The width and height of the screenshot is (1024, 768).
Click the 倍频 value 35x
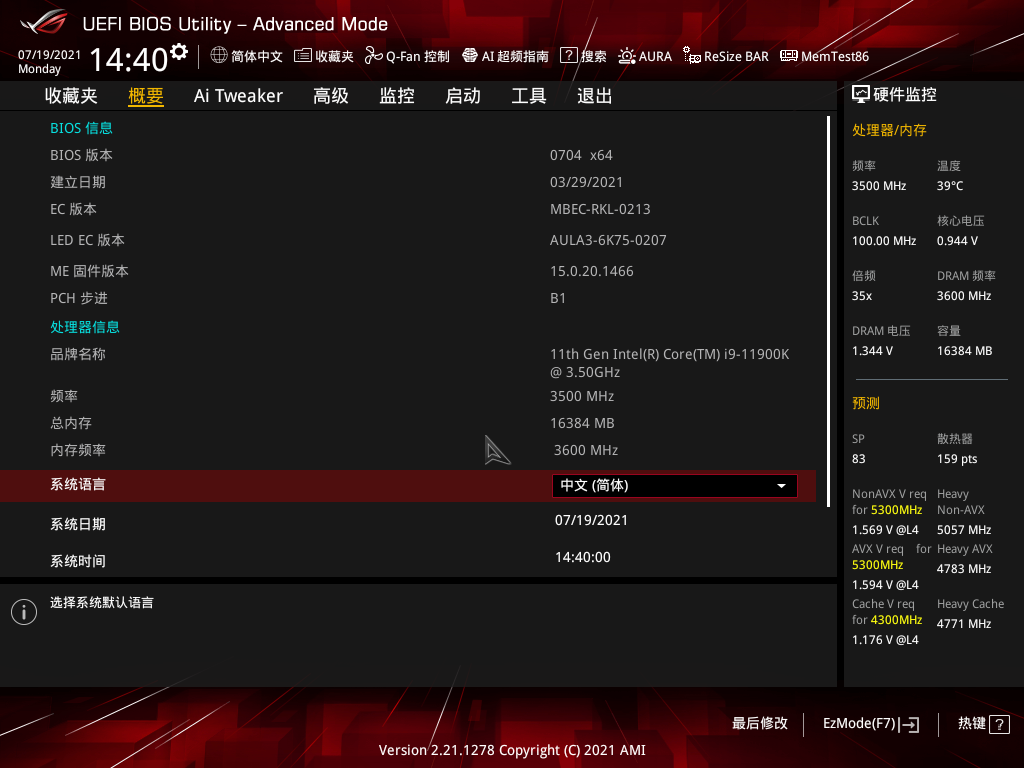click(x=861, y=296)
